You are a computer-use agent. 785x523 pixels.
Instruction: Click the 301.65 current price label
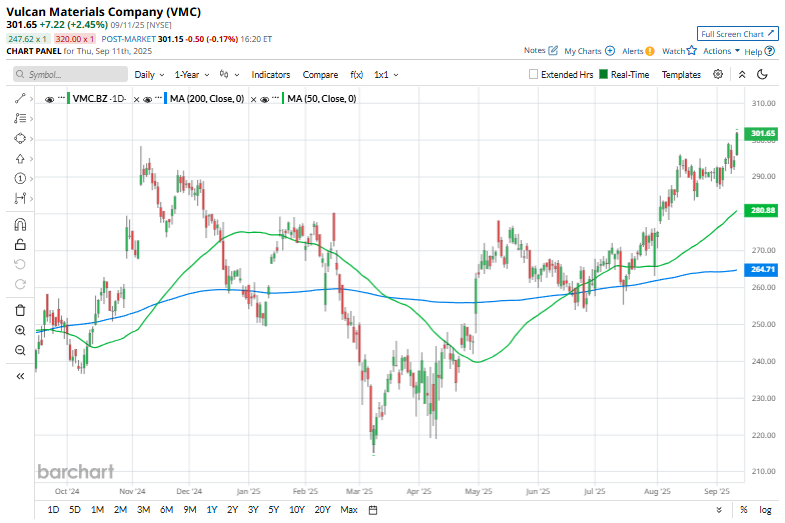761,133
